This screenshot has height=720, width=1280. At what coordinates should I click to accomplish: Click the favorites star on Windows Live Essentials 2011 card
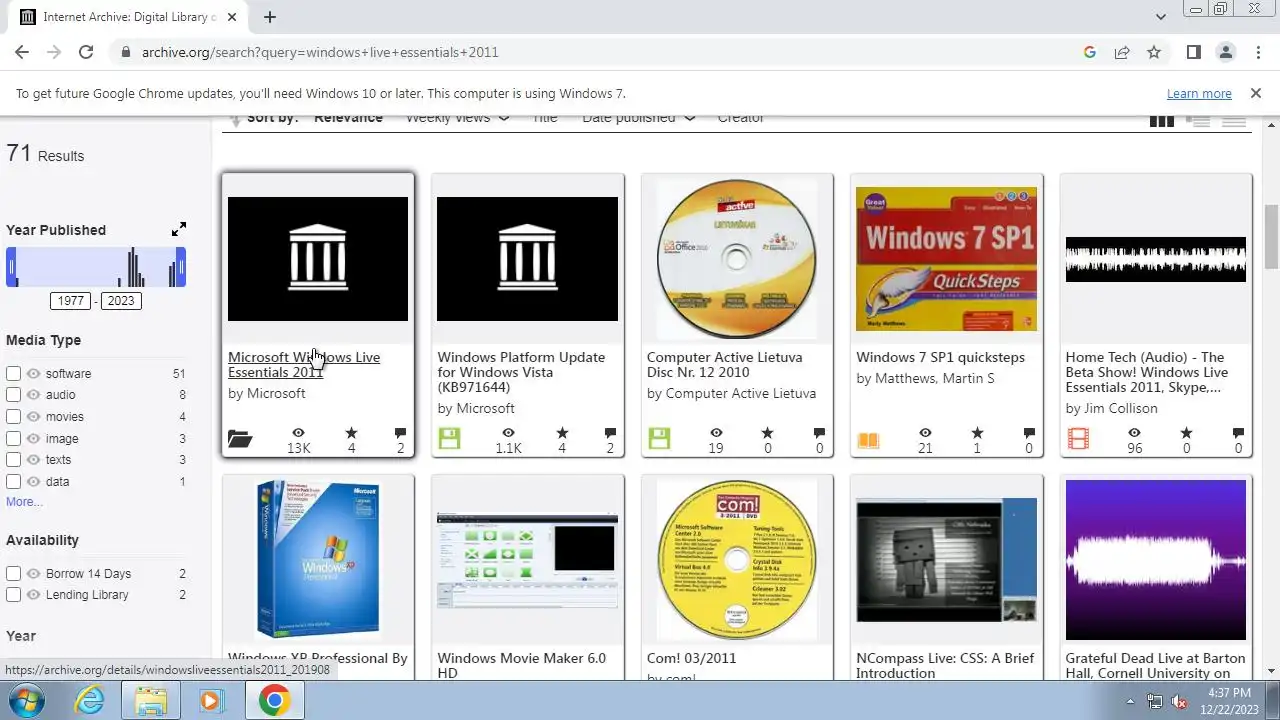coord(351,433)
